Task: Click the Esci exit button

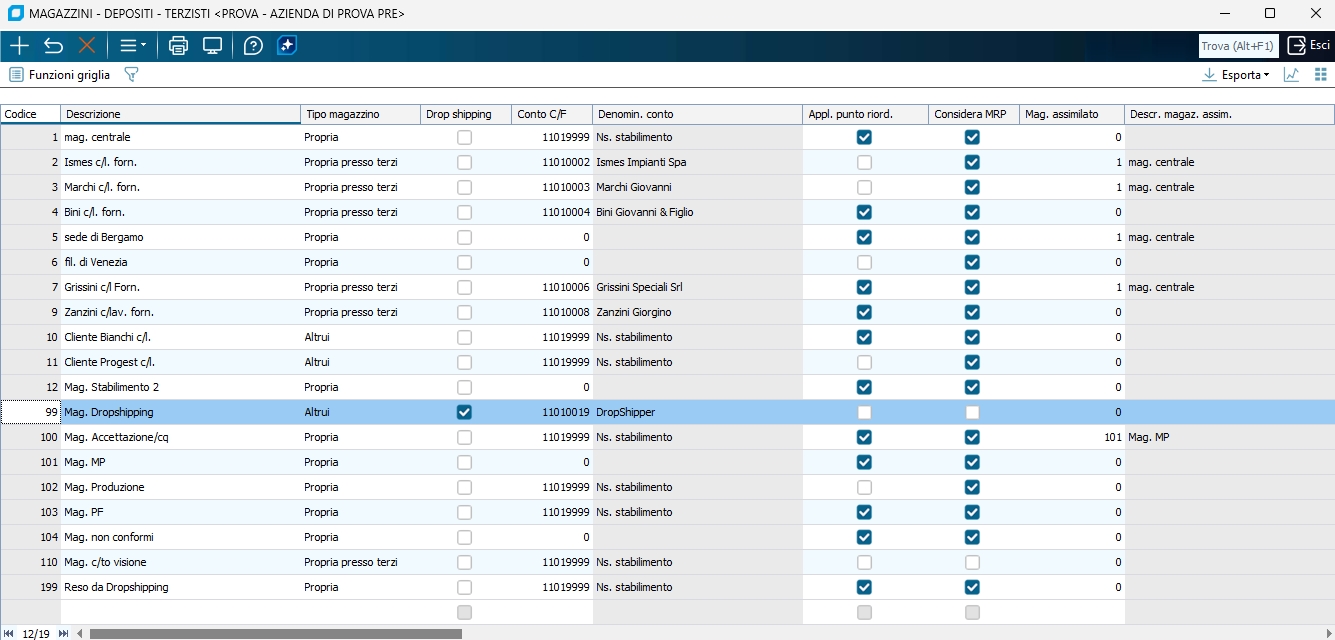Action: point(1309,45)
